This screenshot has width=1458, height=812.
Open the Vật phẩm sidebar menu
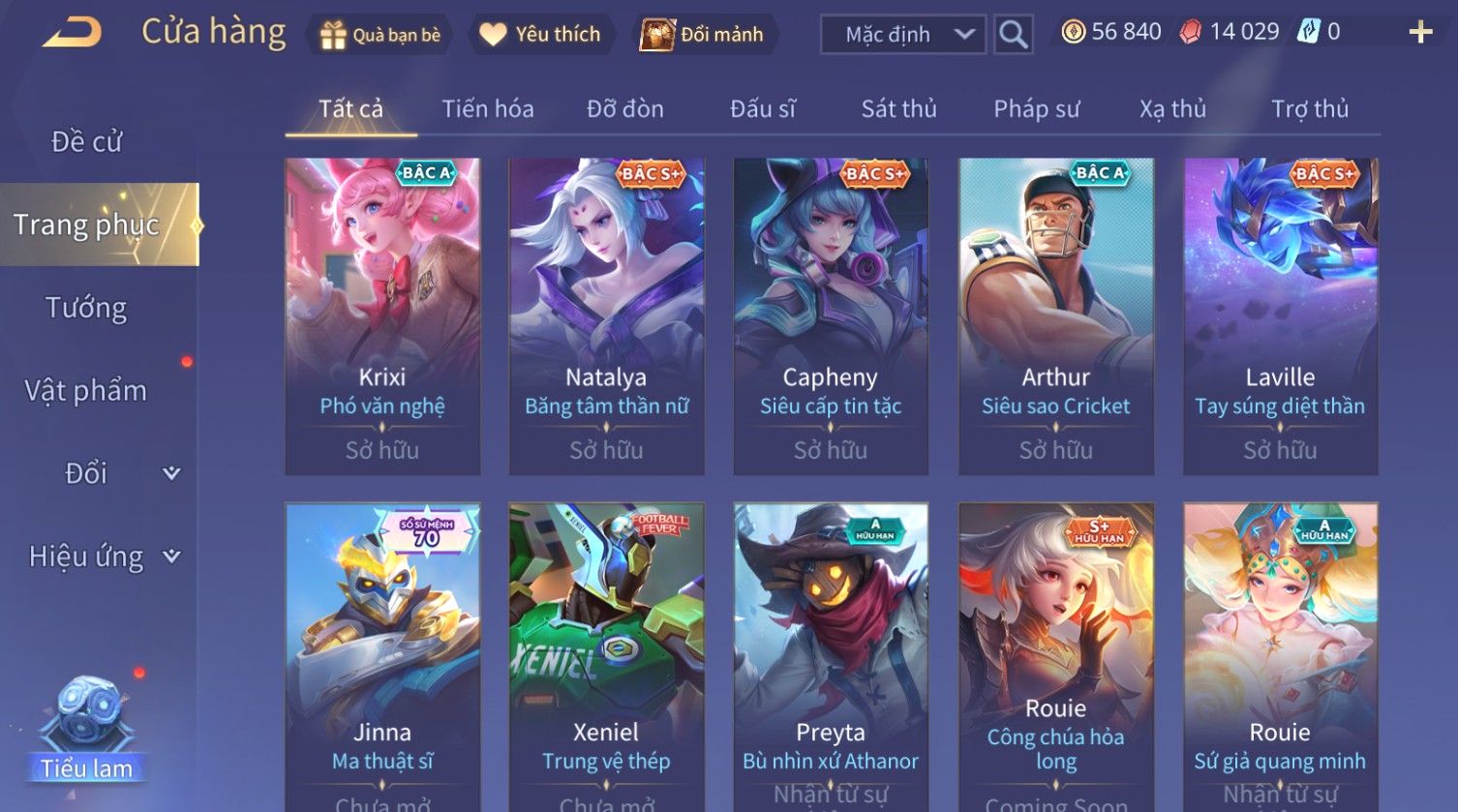[x=86, y=390]
